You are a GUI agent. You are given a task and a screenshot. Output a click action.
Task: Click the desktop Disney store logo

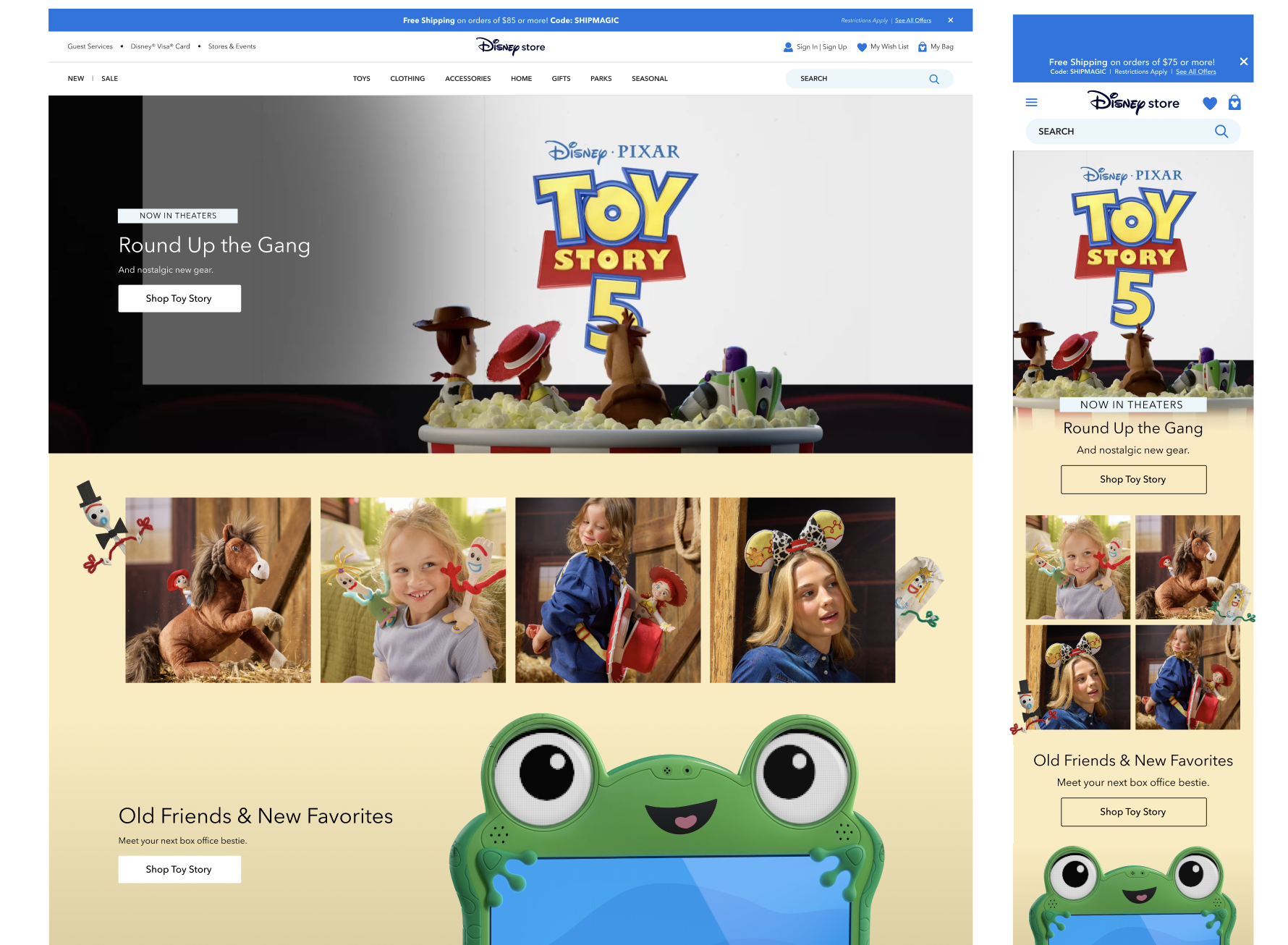pos(511,46)
